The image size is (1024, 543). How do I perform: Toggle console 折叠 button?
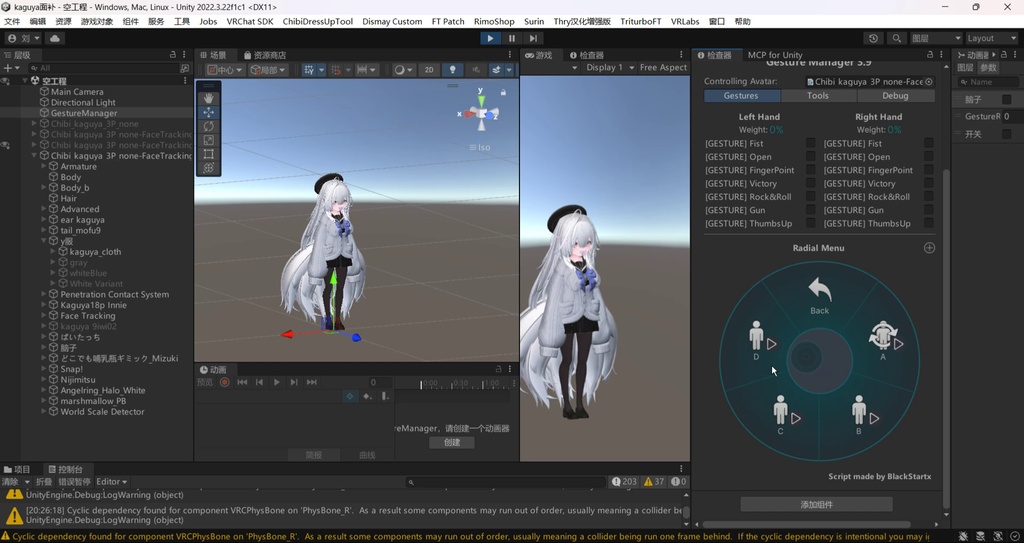(44, 482)
